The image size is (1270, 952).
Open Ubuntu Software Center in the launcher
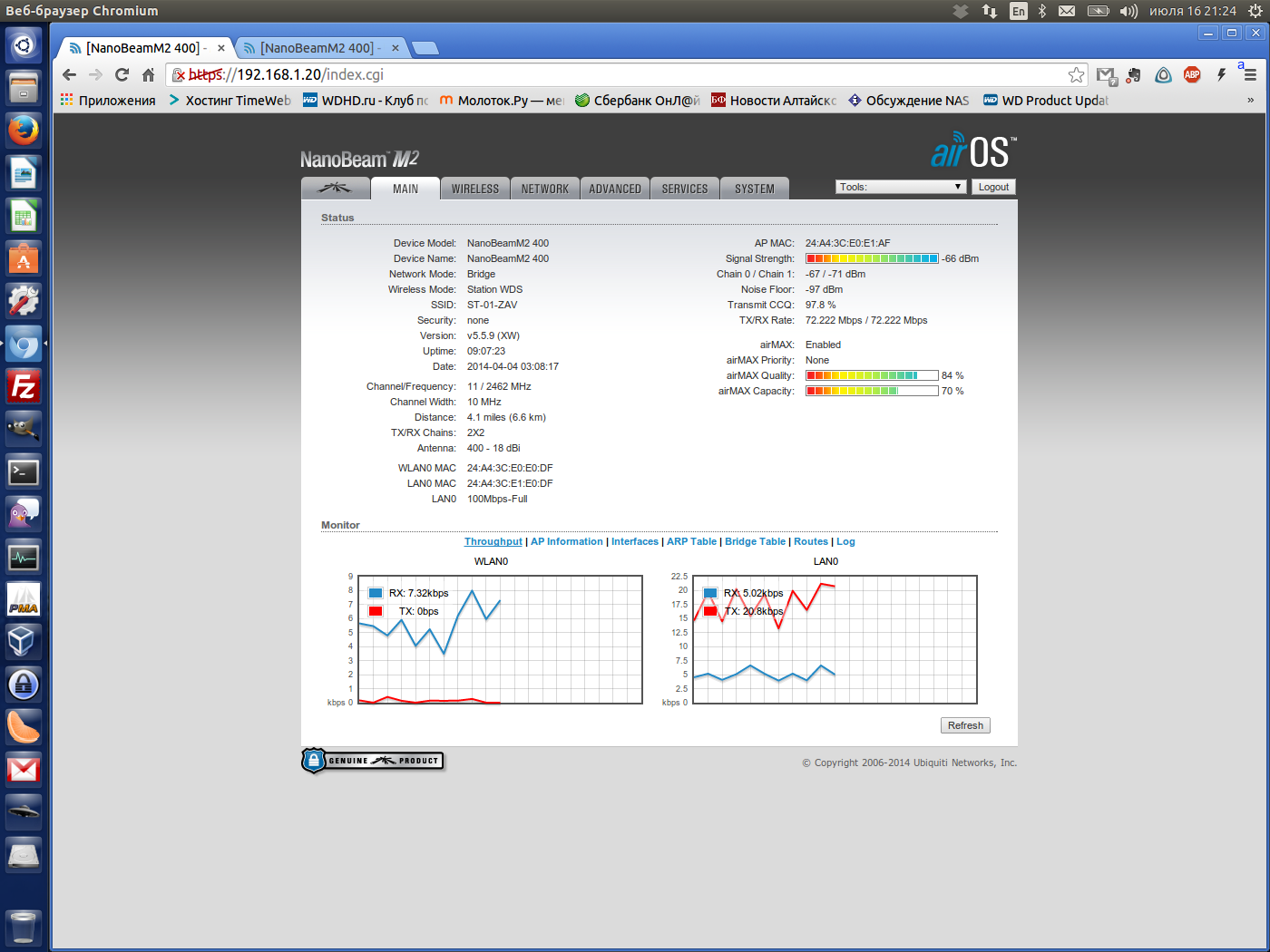[24, 258]
